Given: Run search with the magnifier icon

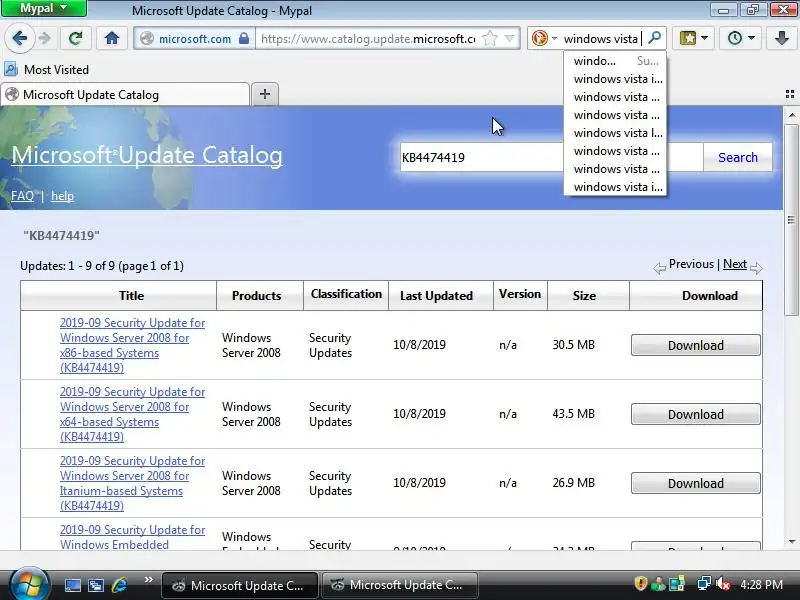Looking at the screenshot, I should [x=654, y=38].
